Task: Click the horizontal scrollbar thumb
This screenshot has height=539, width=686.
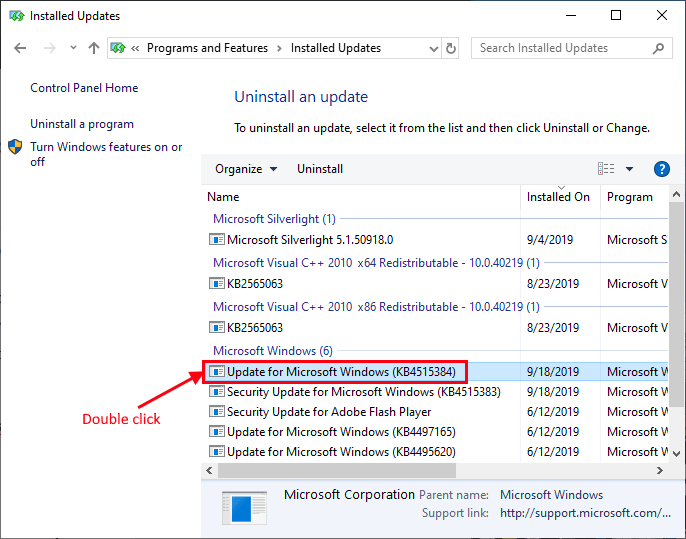Action: (337, 471)
